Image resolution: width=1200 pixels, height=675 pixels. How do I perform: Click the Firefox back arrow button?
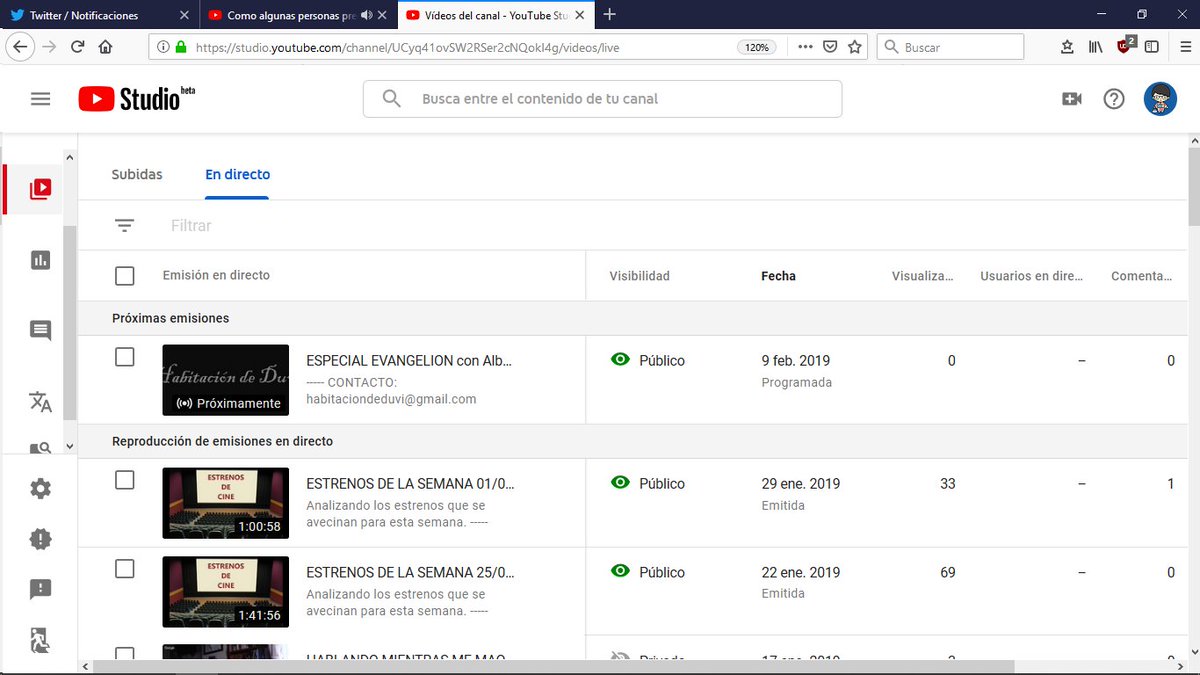(20, 47)
